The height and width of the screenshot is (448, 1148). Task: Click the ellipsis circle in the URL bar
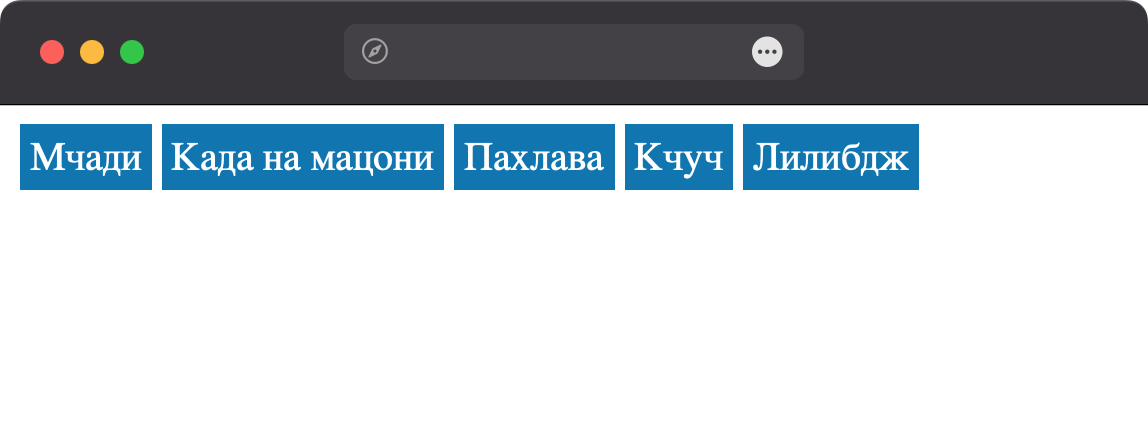pos(767,52)
